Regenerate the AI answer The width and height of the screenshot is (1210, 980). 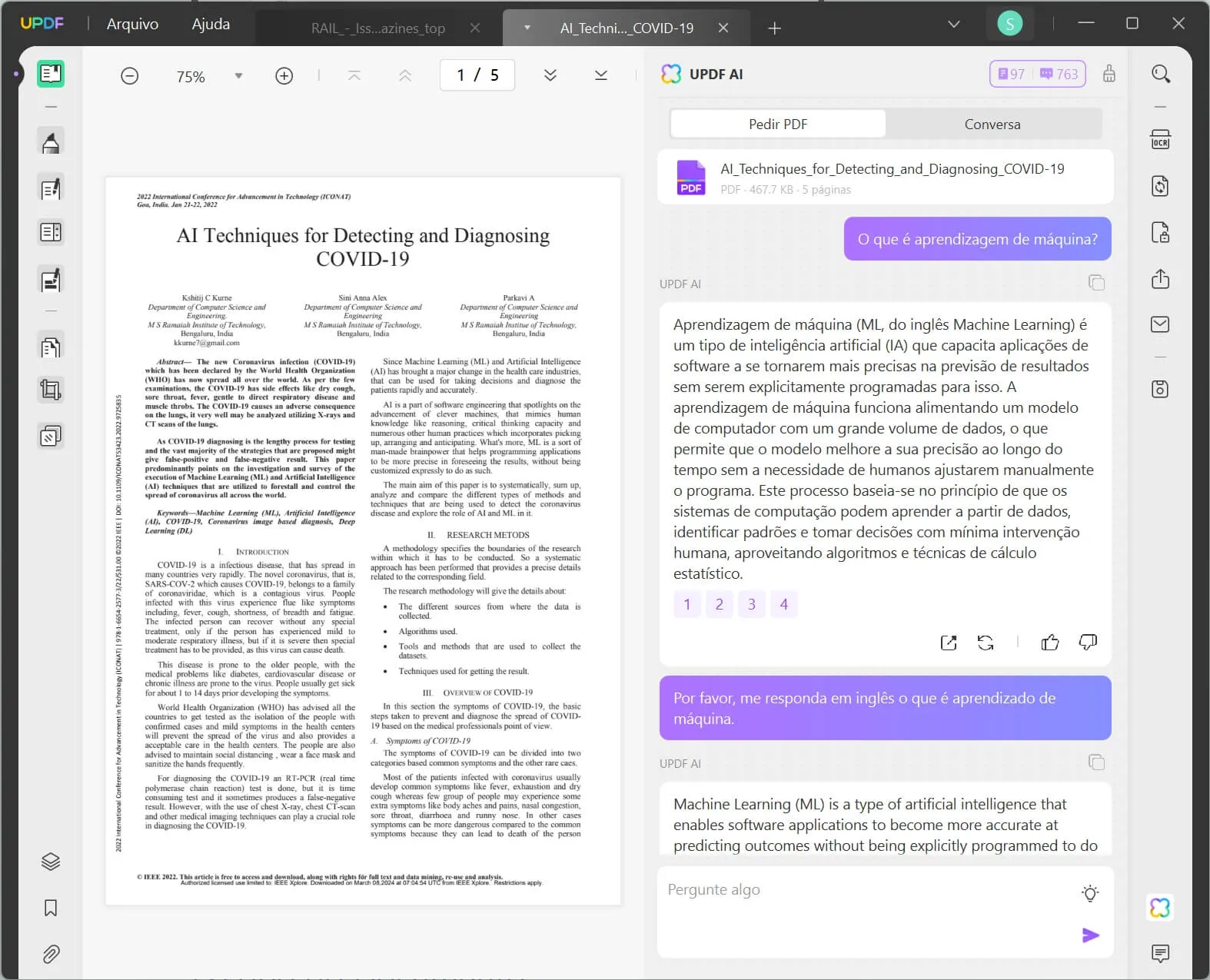pos(986,643)
